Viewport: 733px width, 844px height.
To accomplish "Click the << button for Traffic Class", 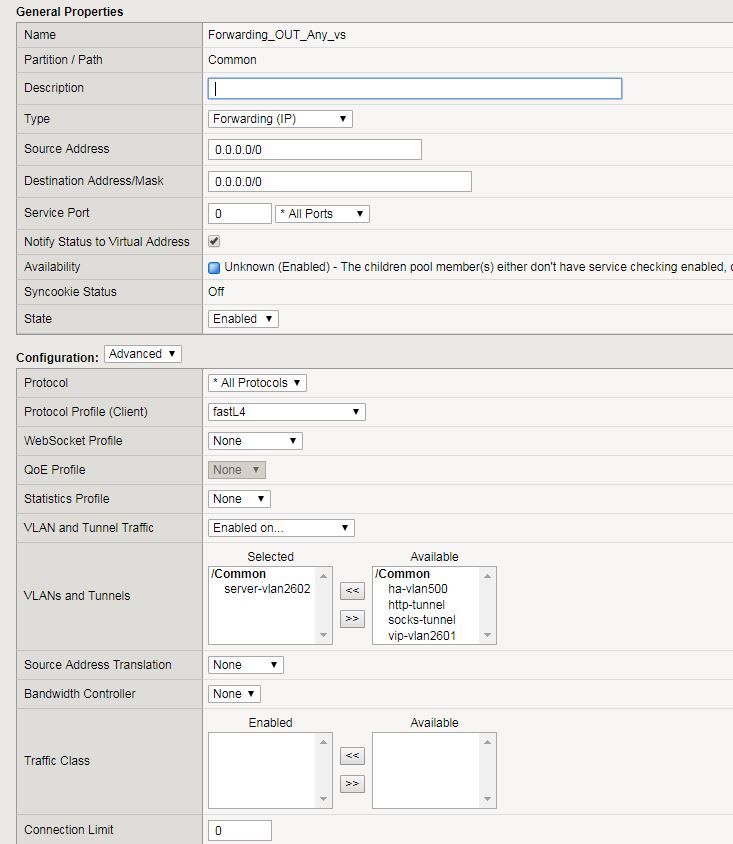I will pos(351,756).
